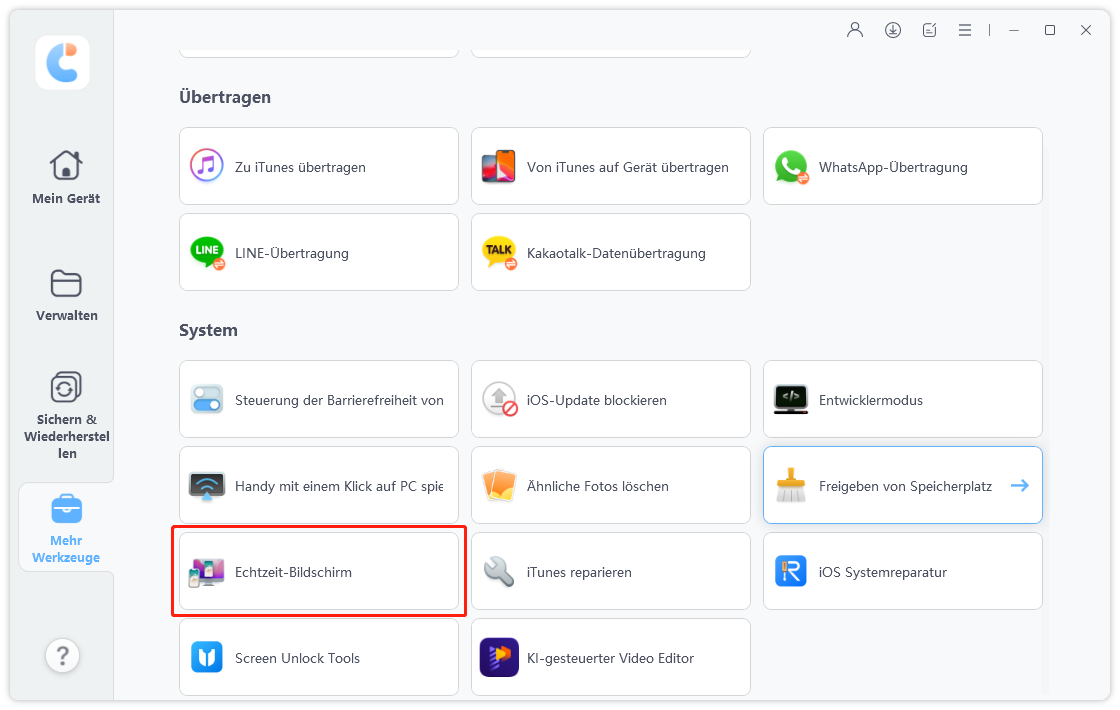Click the yellow KakaoTalk icon
This screenshot has height=710, width=1120.
(x=499, y=252)
